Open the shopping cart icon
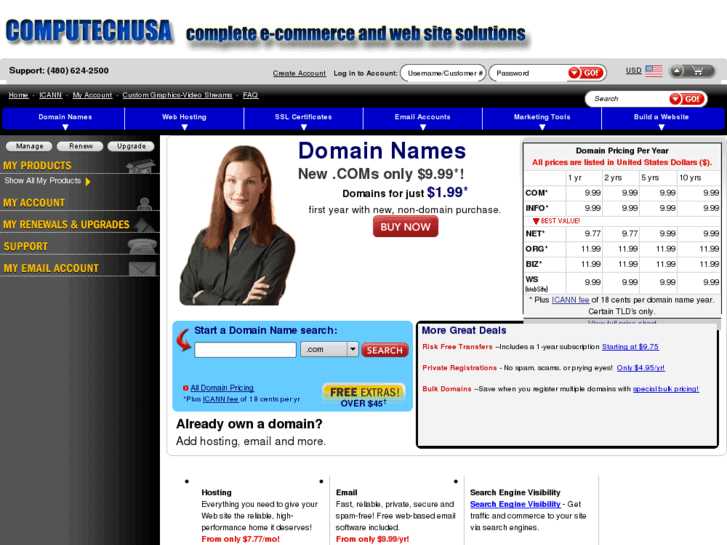Screen dimensions: 727x545 pos(698,71)
